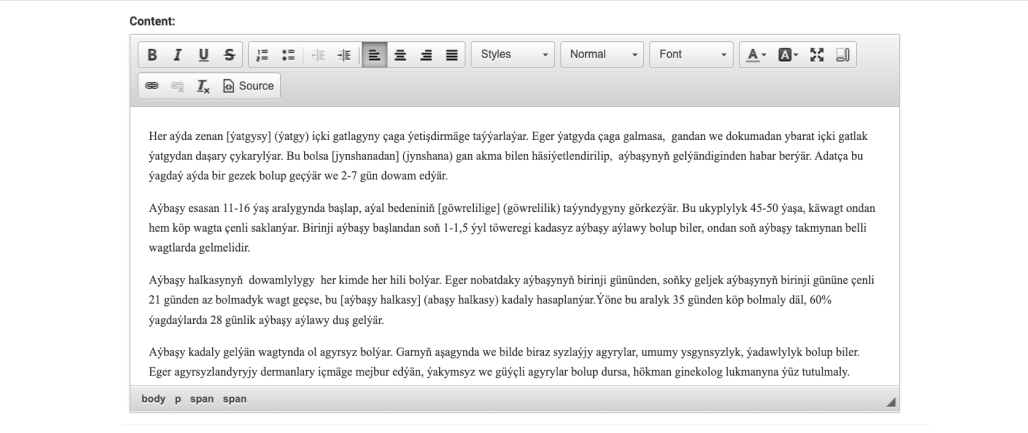Open the Styles dropdown

pyautogui.click(x=513, y=55)
